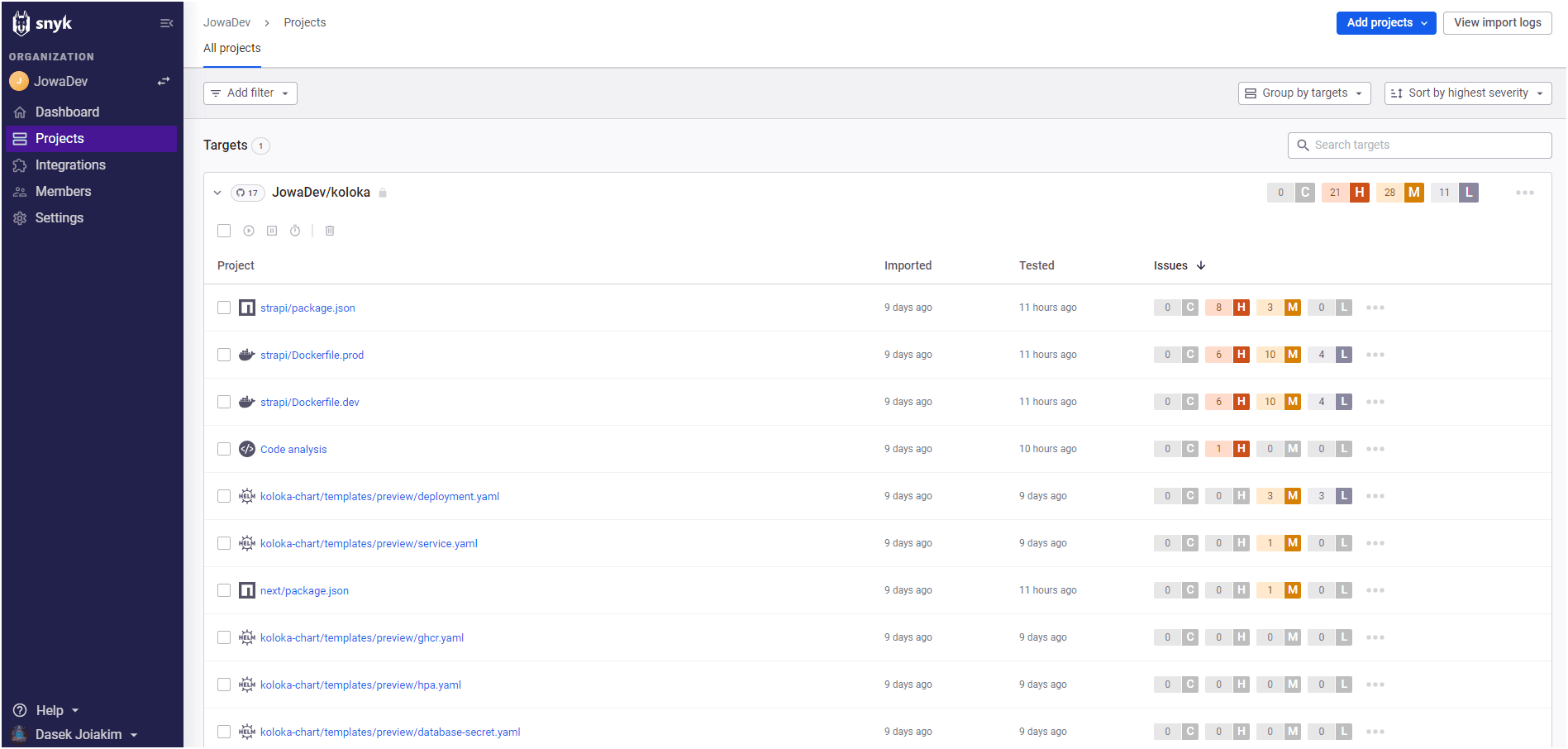Sort by the Issues column header

(1180, 265)
